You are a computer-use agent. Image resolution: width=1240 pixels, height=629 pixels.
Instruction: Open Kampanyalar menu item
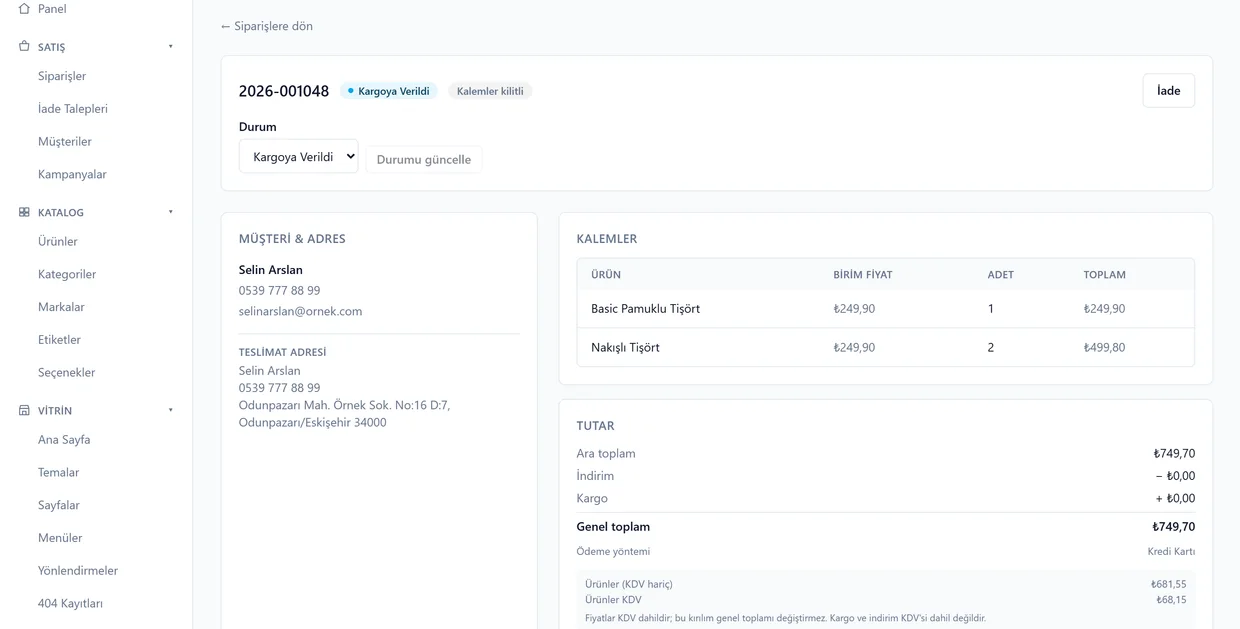tap(72, 174)
